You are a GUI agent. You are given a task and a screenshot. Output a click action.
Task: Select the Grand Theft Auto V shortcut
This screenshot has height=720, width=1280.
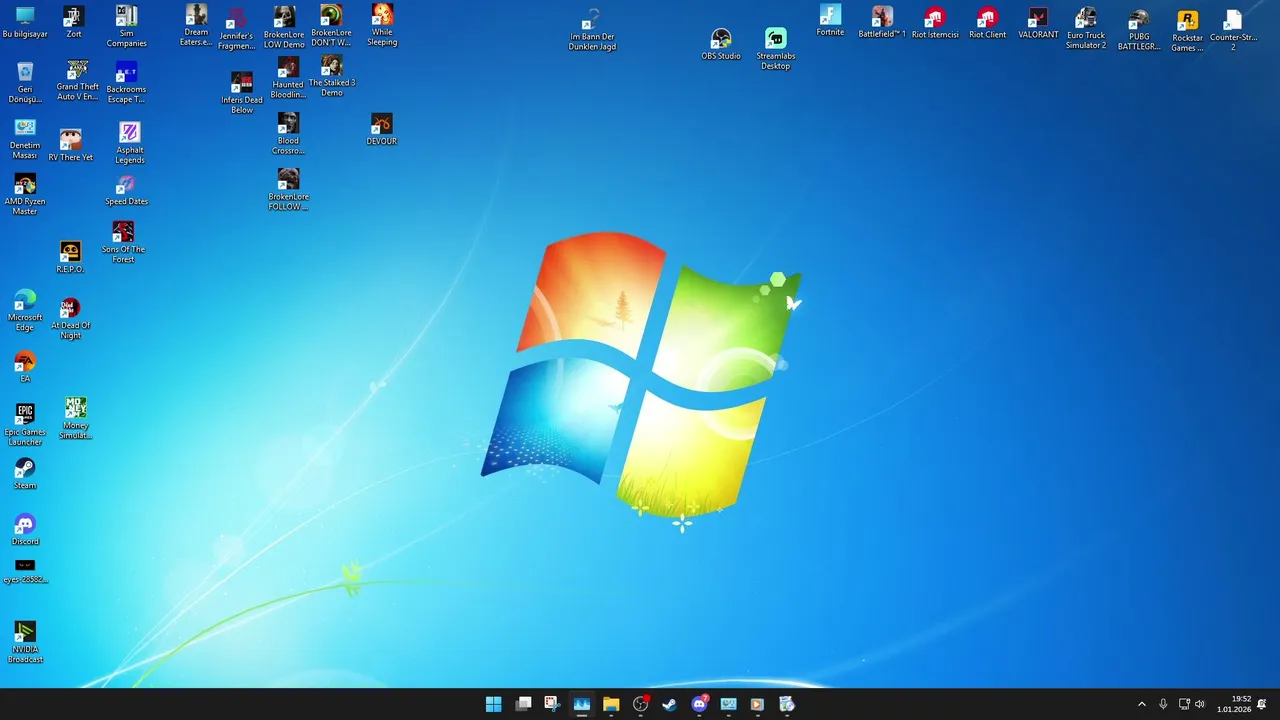pyautogui.click(x=77, y=80)
